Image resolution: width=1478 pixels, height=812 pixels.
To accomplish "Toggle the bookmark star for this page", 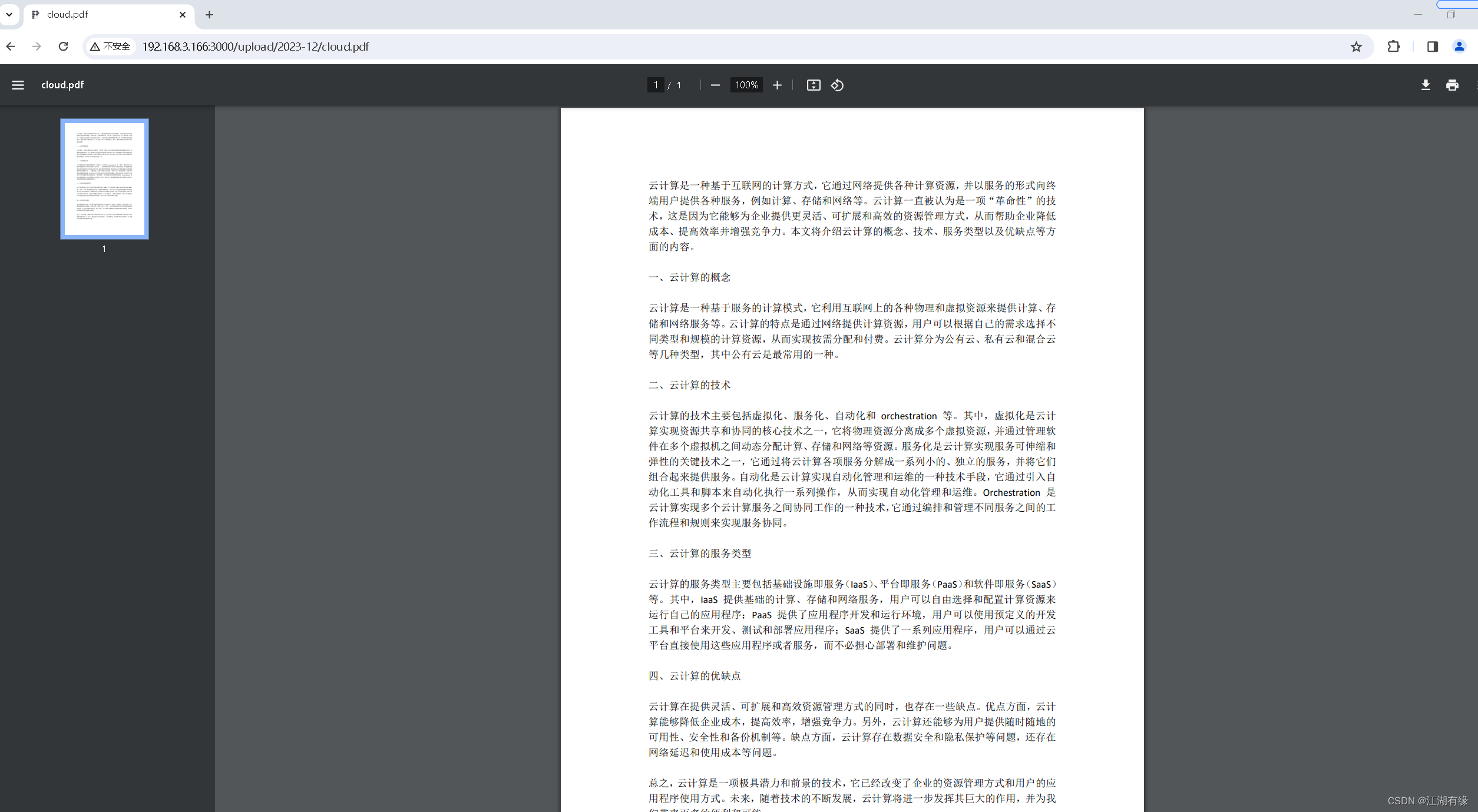I will pos(1355,47).
